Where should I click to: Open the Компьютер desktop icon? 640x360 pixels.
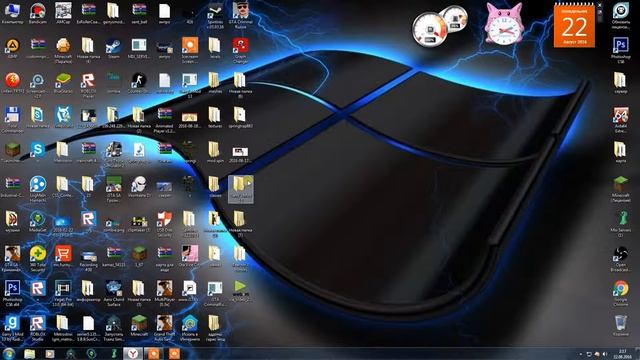click(12, 14)
